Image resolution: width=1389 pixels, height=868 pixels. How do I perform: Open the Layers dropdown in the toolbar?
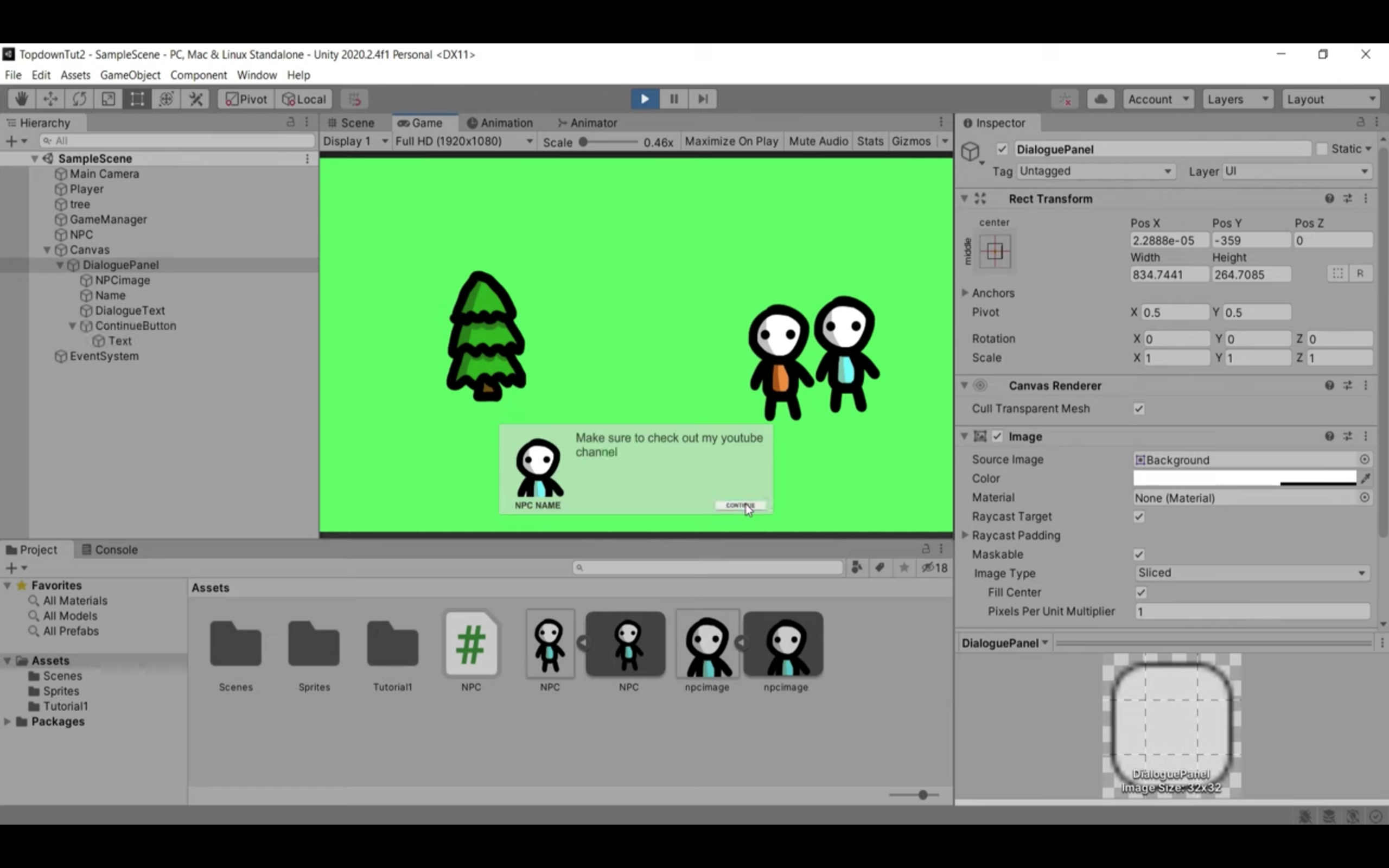tap(1238, 99)
